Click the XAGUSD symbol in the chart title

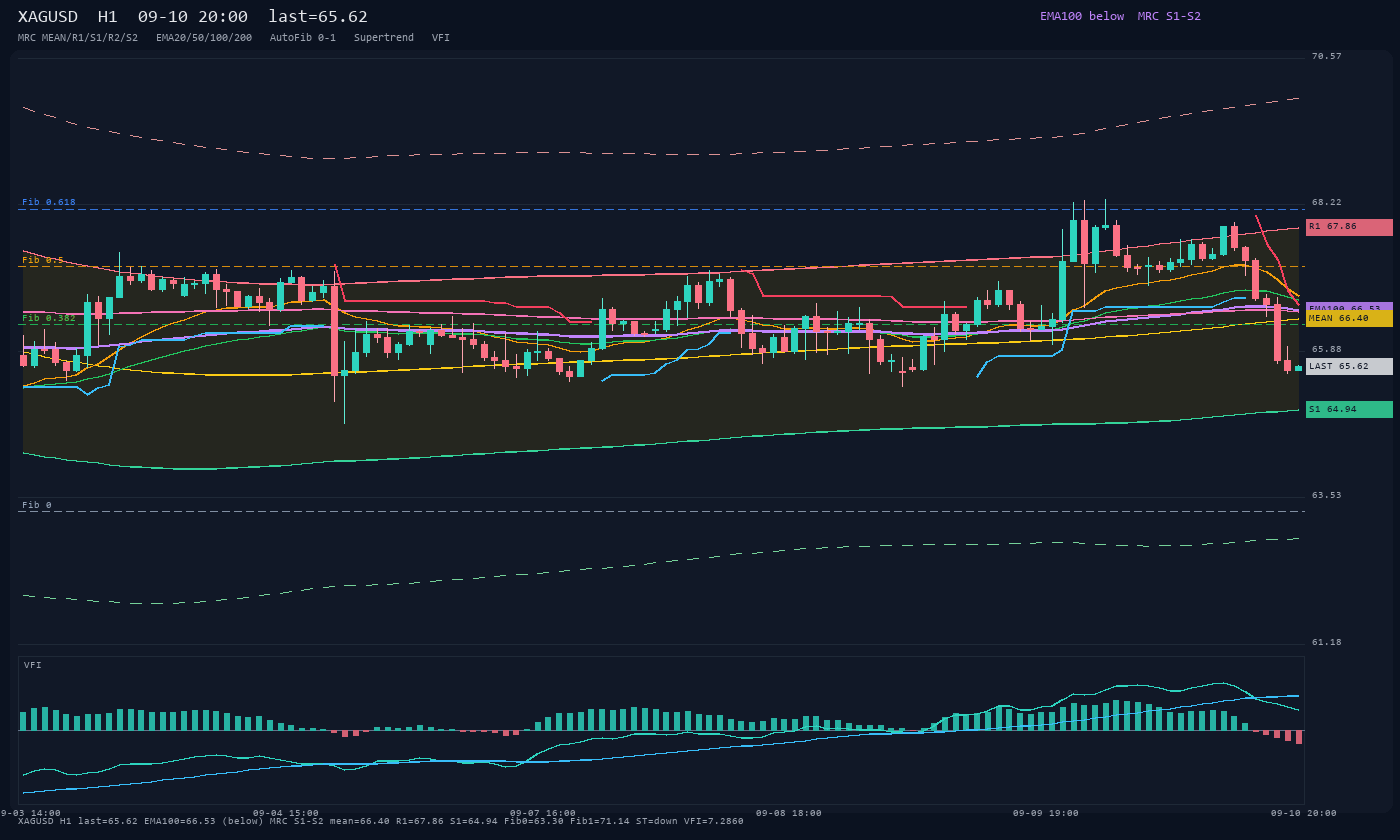coord(48,17)
